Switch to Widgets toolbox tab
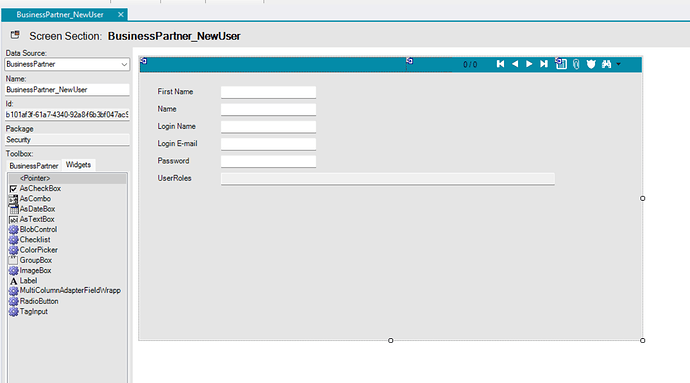Viewport: 690px width, 383px height. [x=78, y=165]
